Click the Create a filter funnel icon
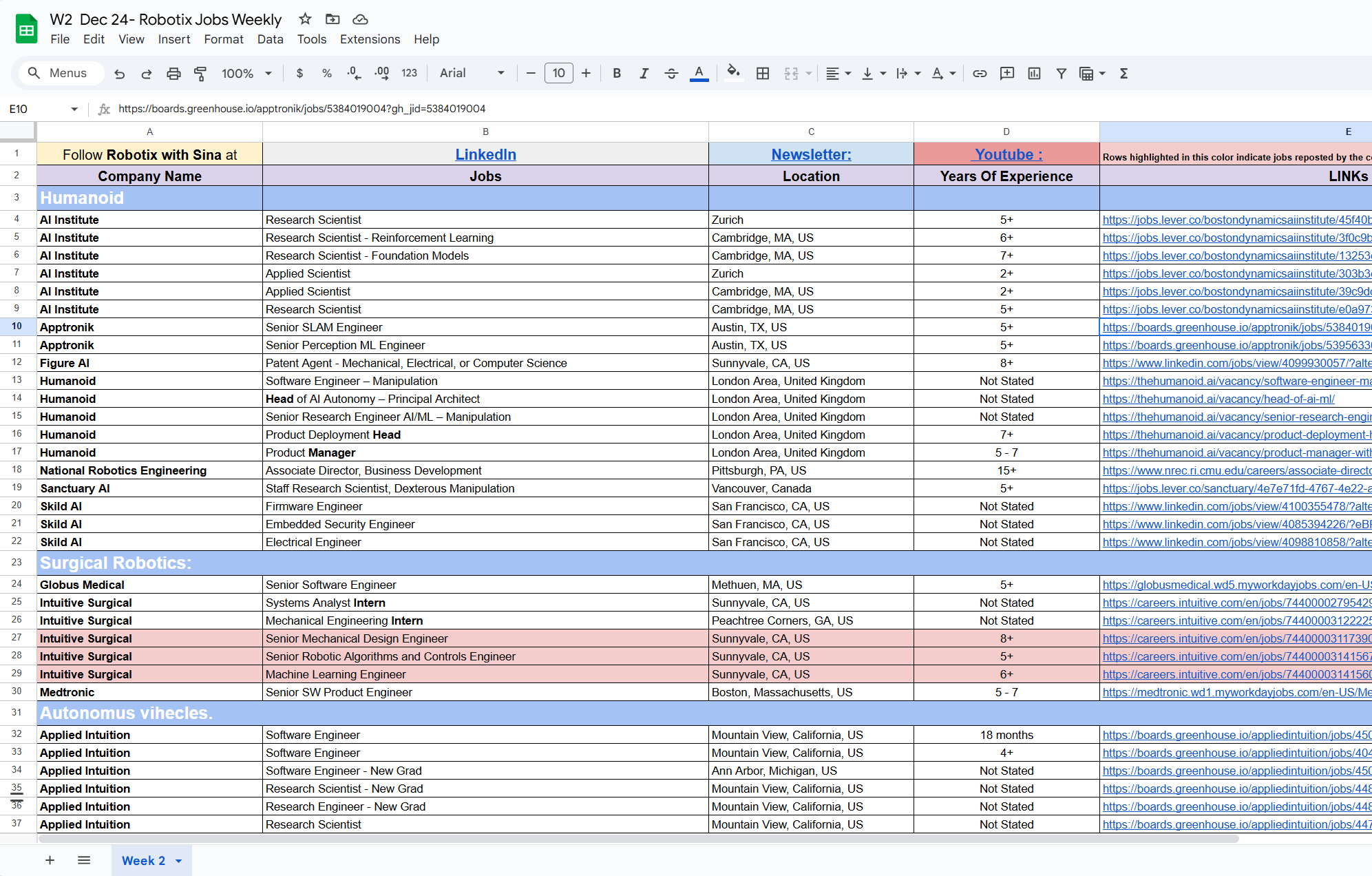 (x=1062, y=74)
